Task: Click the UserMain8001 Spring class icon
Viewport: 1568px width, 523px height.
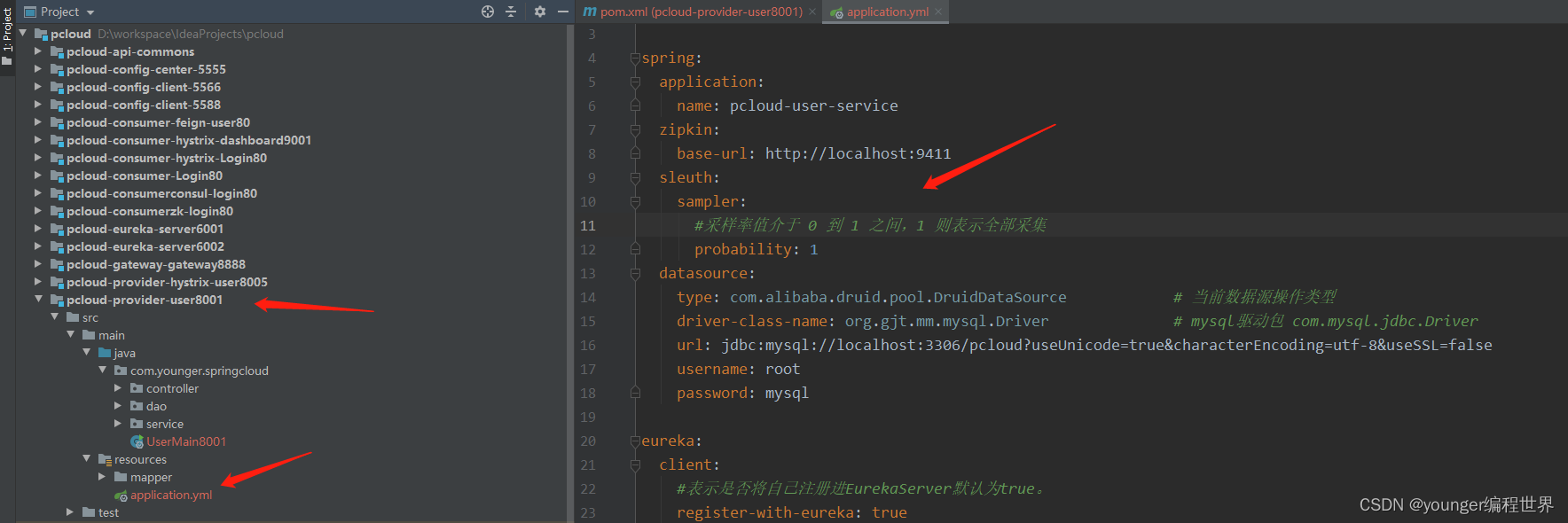Action: click(137, 441)
